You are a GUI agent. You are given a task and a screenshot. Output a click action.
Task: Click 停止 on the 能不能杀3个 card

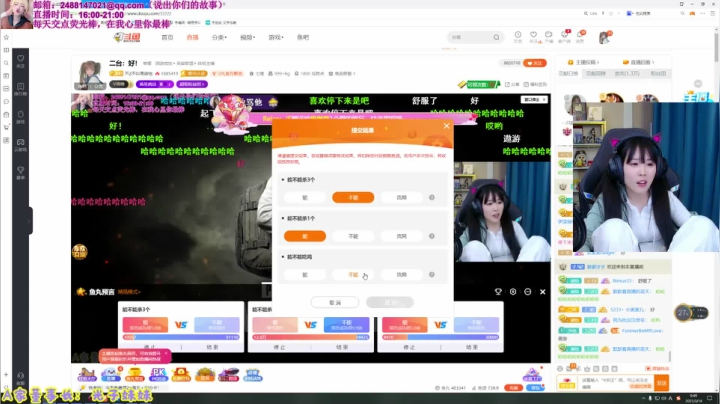150,348
